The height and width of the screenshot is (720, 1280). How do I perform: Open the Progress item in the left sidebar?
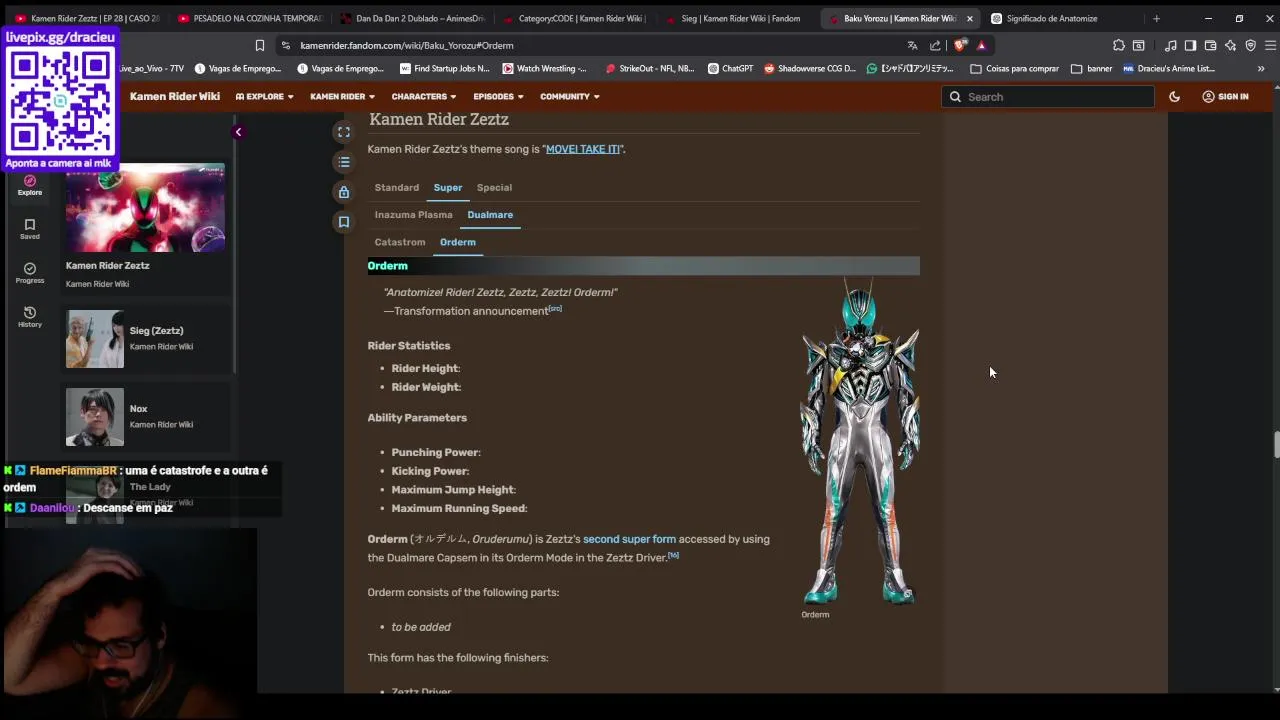click(x=30, y=273)
